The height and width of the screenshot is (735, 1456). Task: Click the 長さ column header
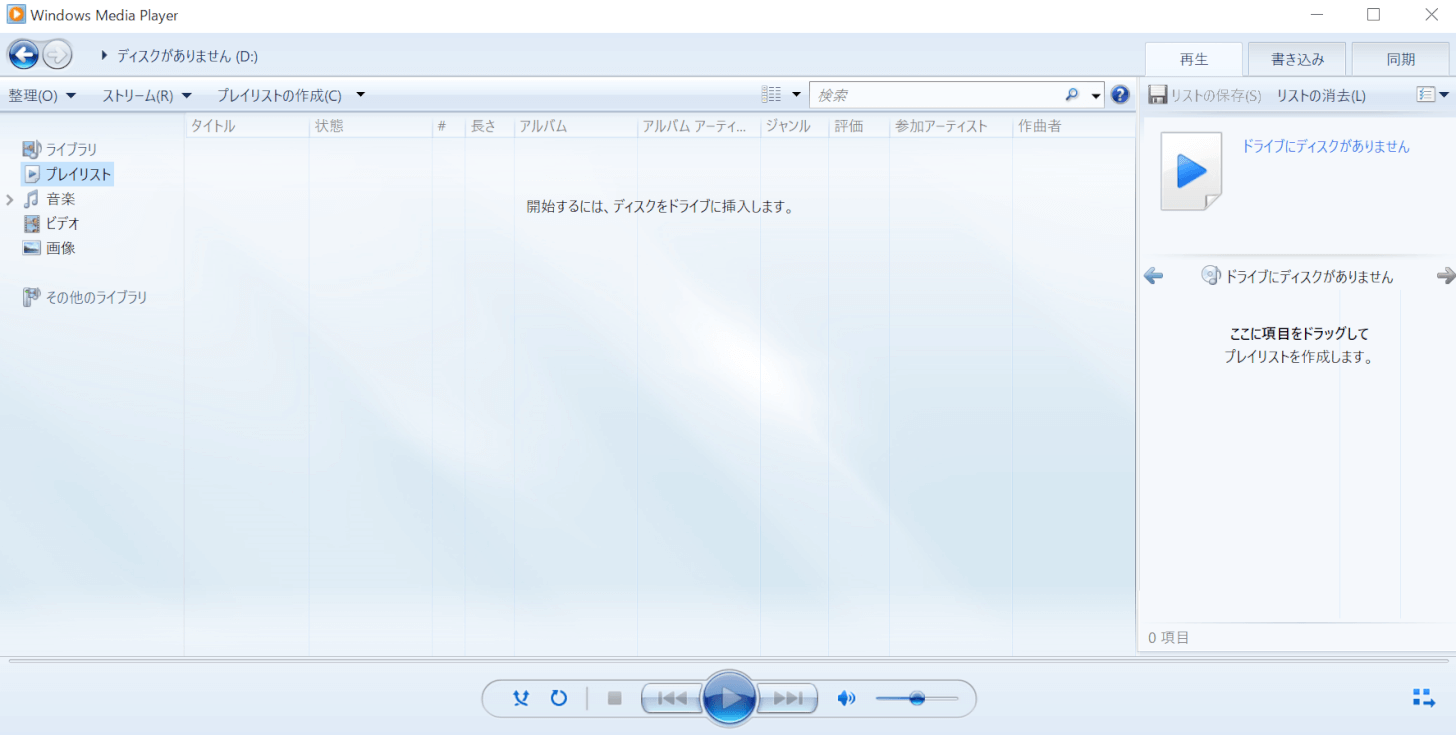coord(490,126)
